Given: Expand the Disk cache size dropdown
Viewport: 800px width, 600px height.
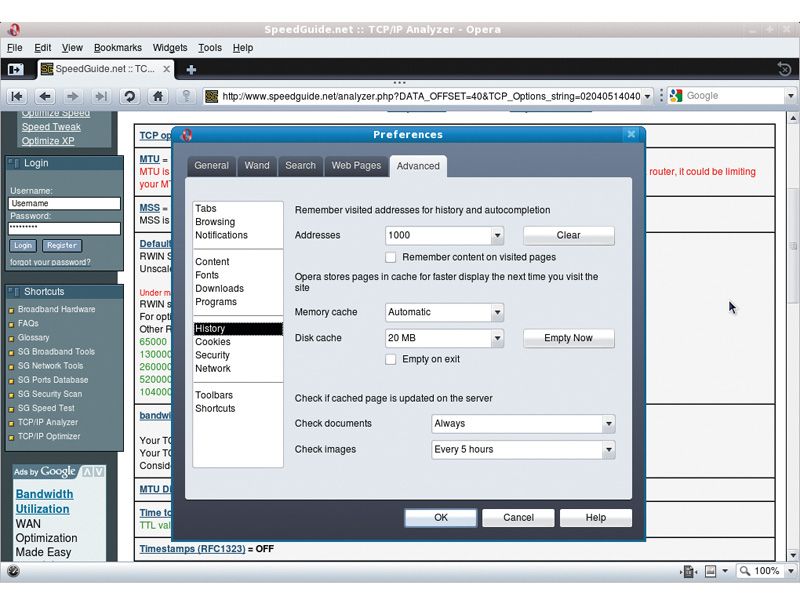Looking at the screenshot, I should click(497, 338).
